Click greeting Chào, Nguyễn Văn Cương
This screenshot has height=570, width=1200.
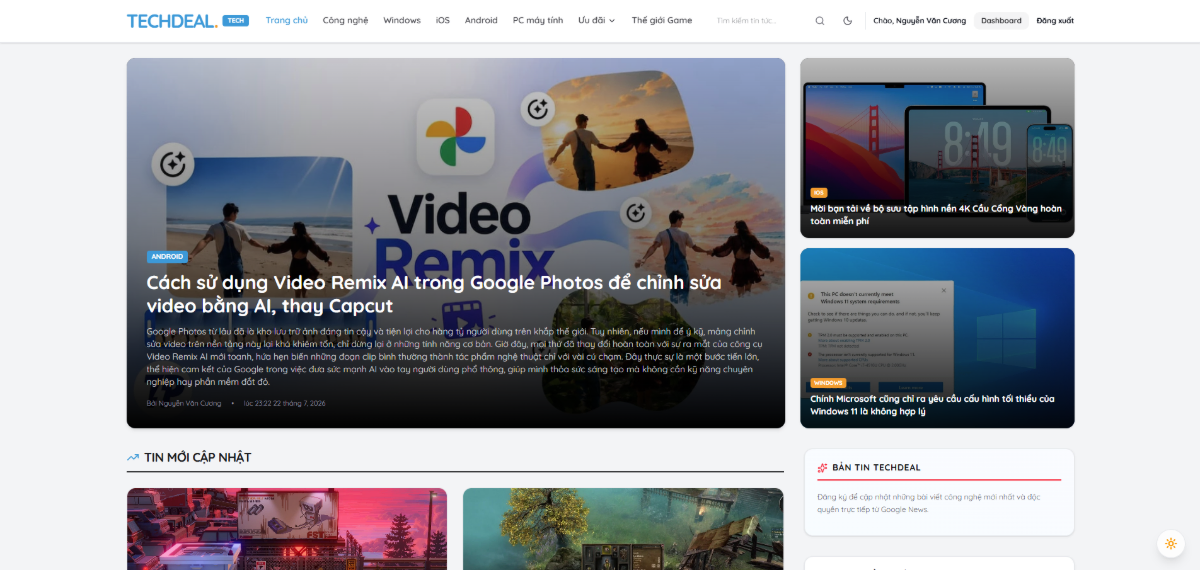click(x=920, y=20)
